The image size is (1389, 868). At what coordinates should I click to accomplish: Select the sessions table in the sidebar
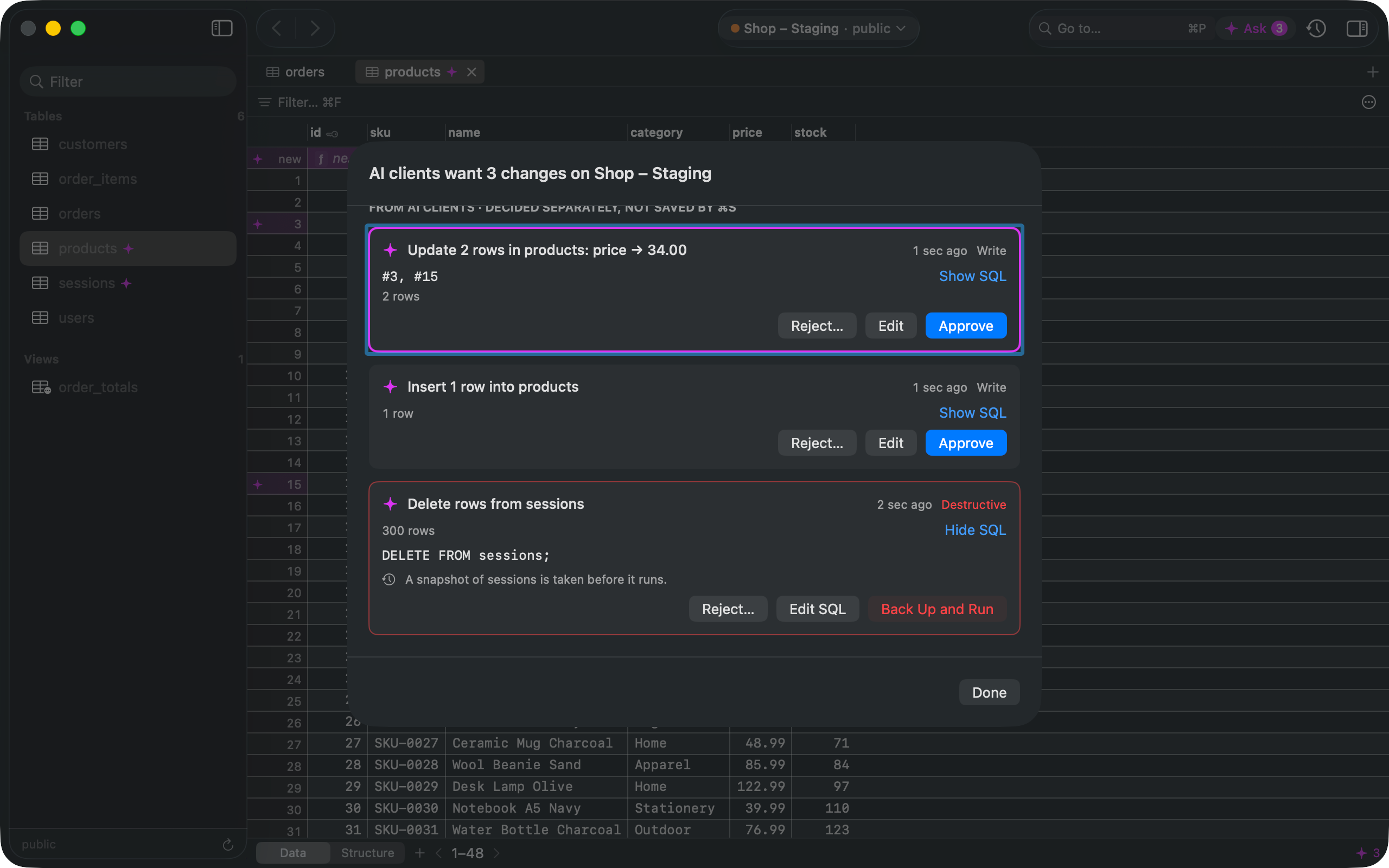pos(128,283)
